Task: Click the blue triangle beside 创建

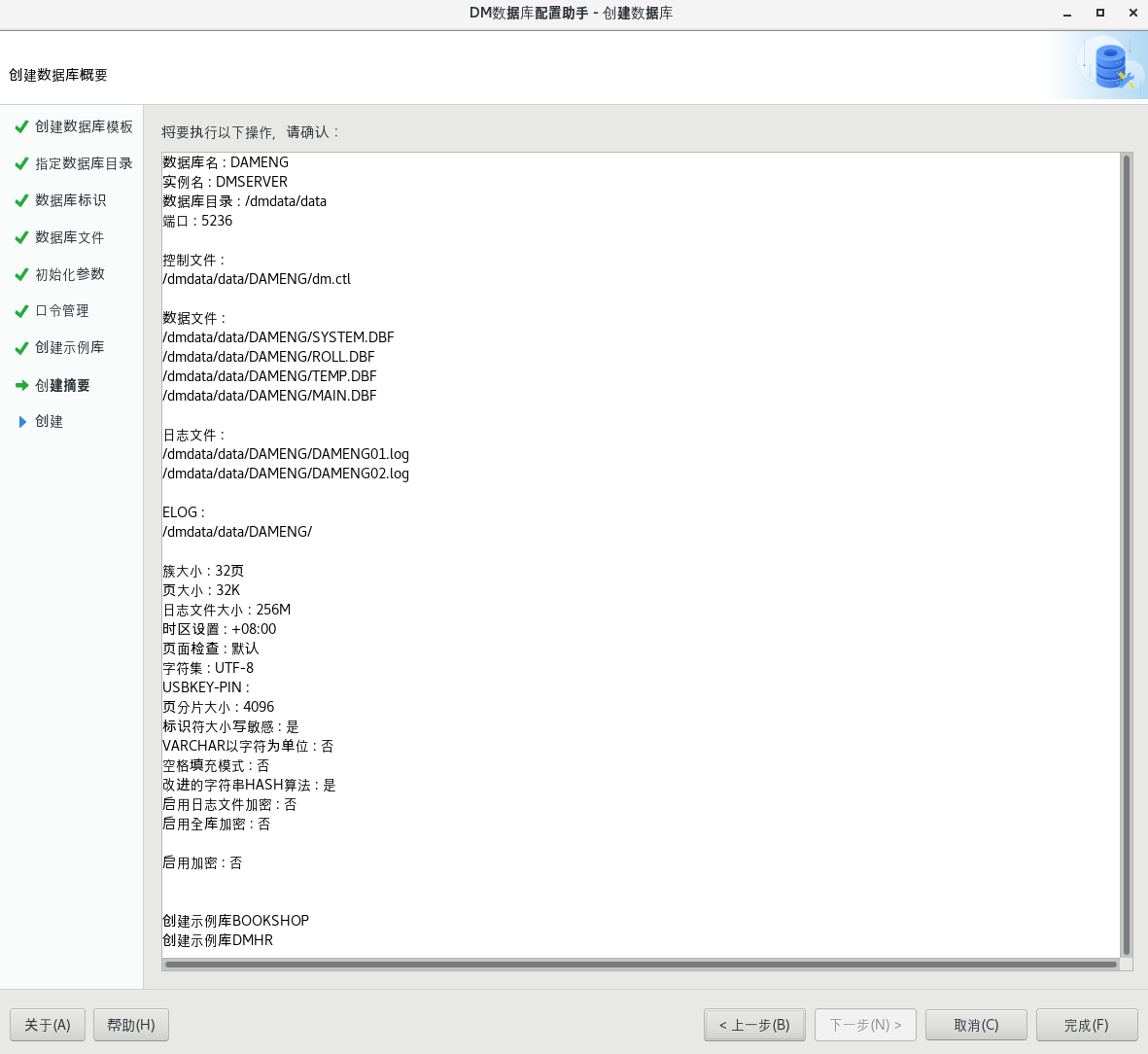Action: (22, 422)
